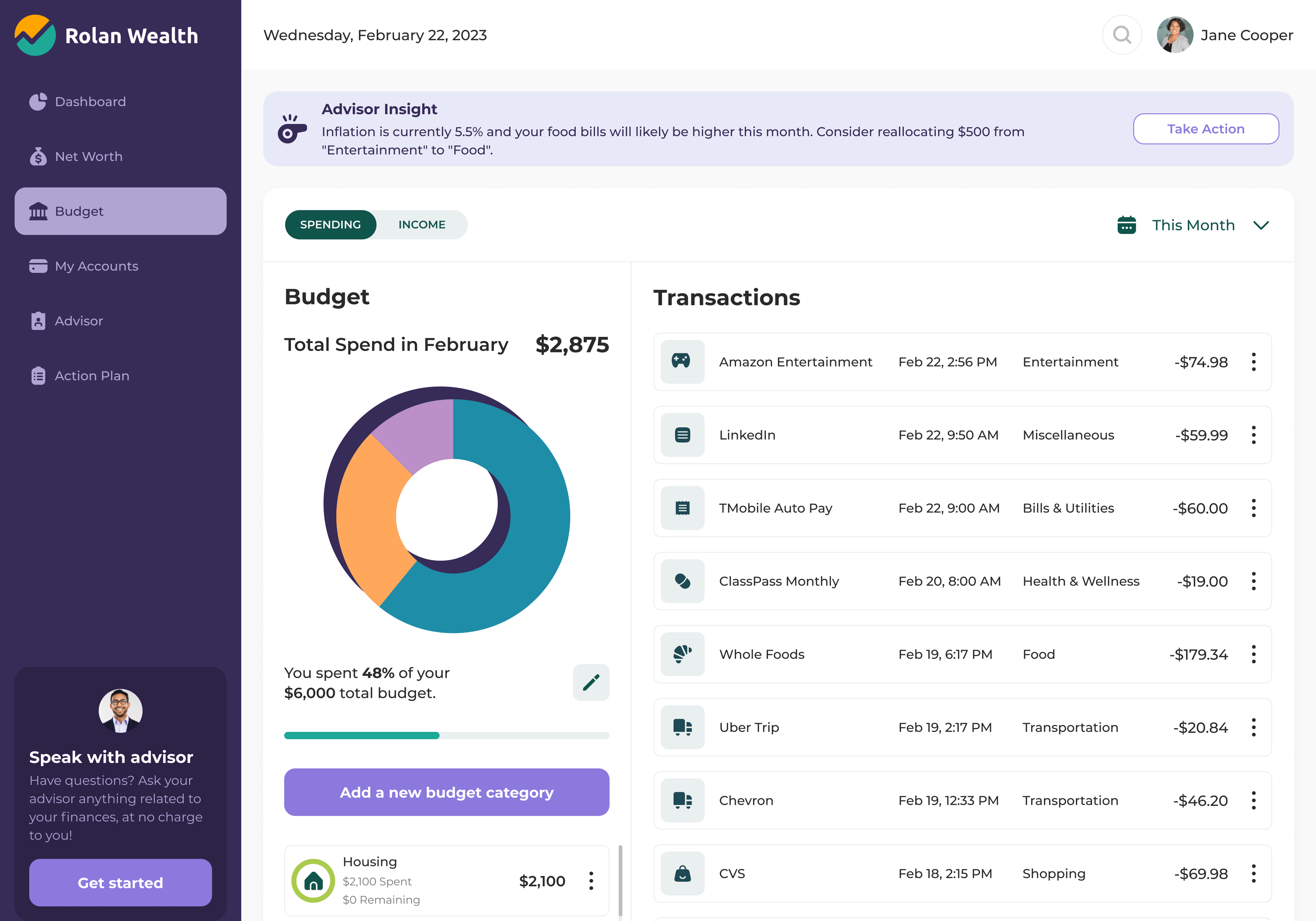
Task: Open the LinkedIn row three-dot menu
Action: coord(1254,435)
